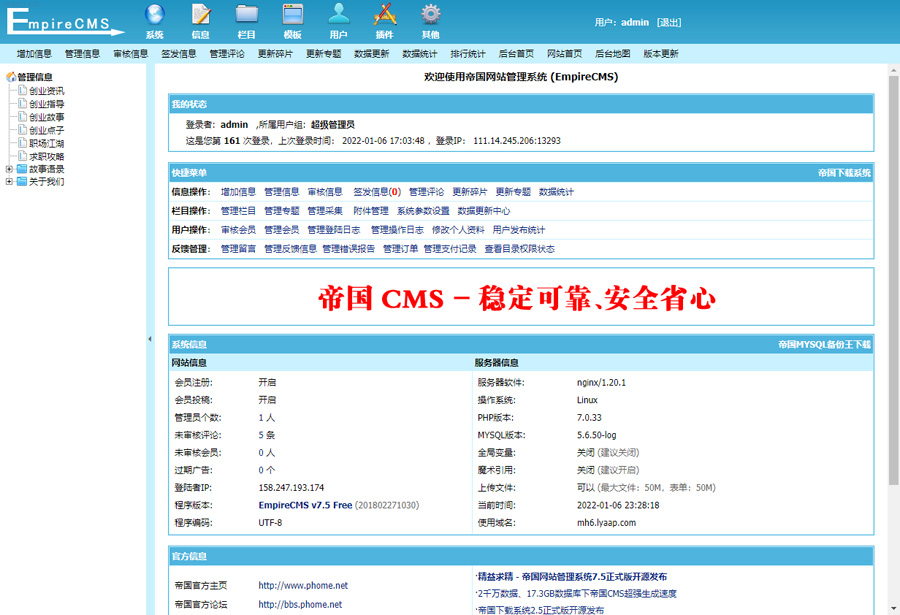Open the 系统 (System) globe icon

click(154, 15)
